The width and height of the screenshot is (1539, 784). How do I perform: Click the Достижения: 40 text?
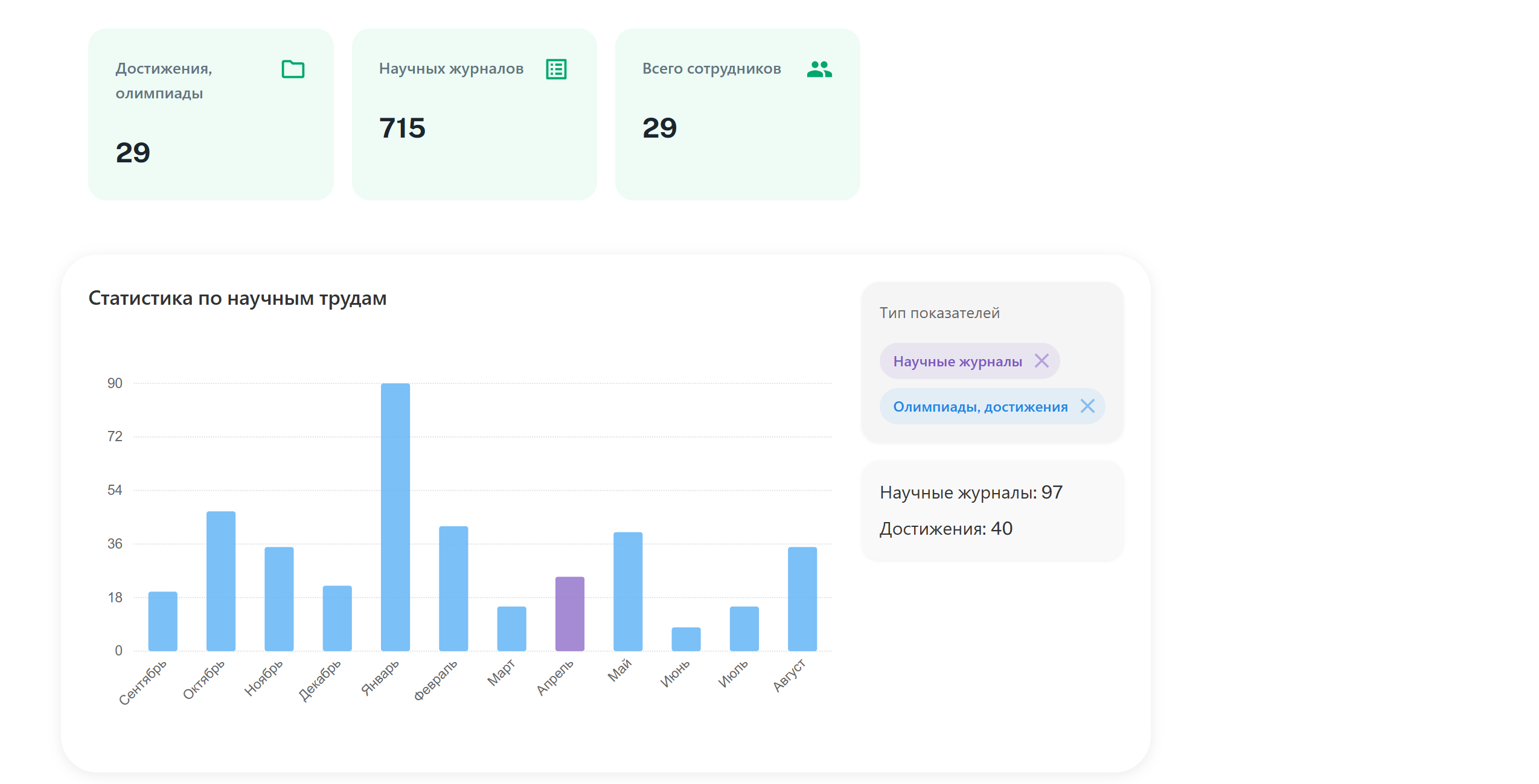pyautogui.click(x=945, y=529)
